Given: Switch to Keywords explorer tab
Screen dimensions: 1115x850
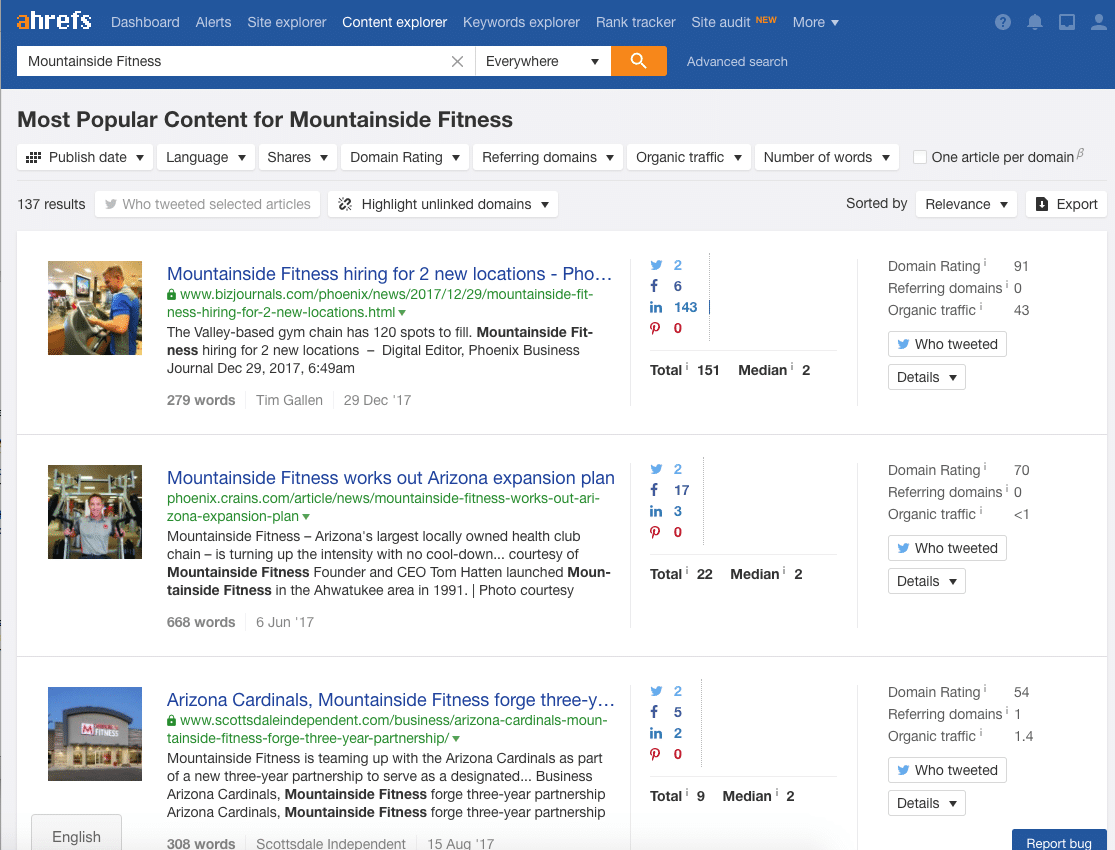Looking at the screenshot, I should pos(521,22).
